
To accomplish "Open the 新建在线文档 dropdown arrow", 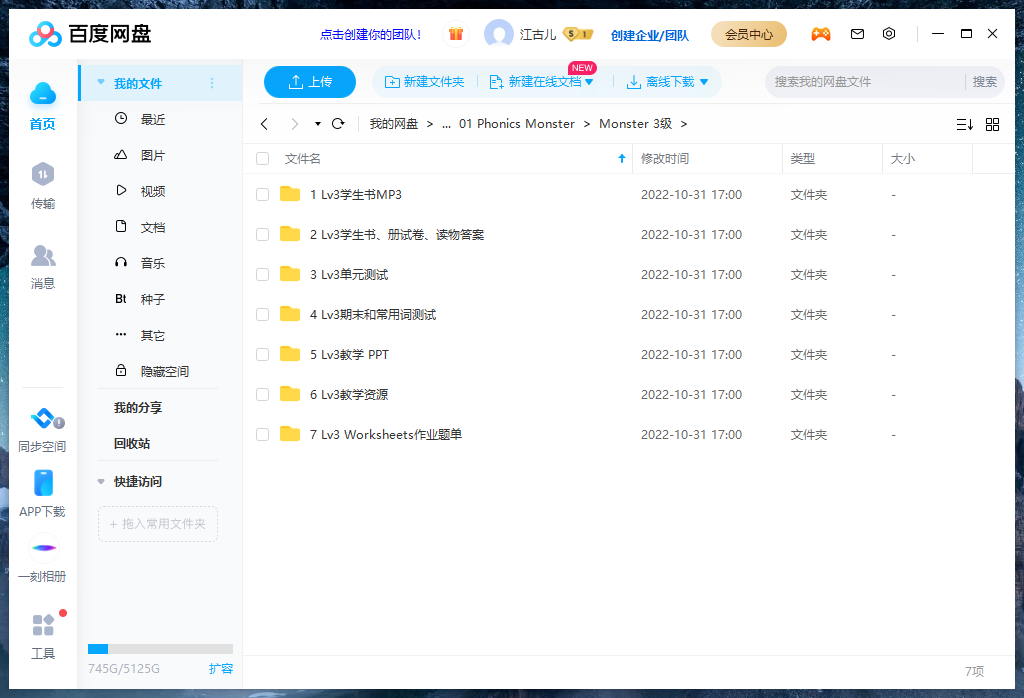I will click(591, 82).
